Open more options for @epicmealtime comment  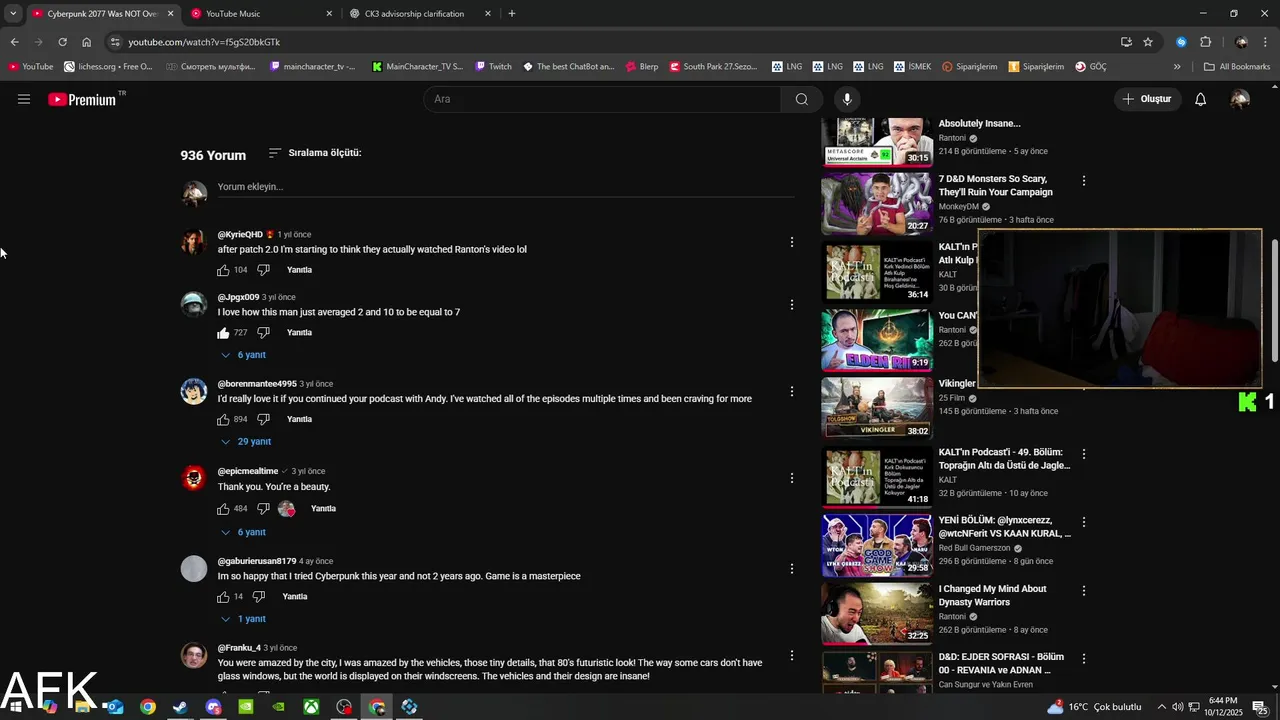(792, 478)
